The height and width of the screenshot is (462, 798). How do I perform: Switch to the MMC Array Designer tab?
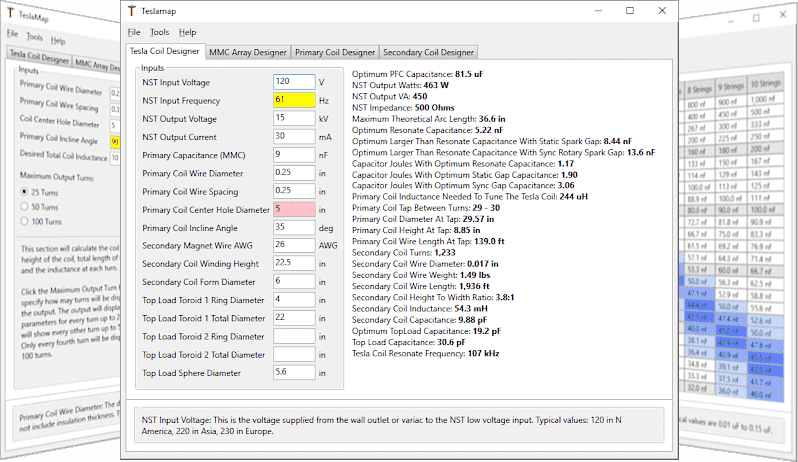[x=248, y=52]
